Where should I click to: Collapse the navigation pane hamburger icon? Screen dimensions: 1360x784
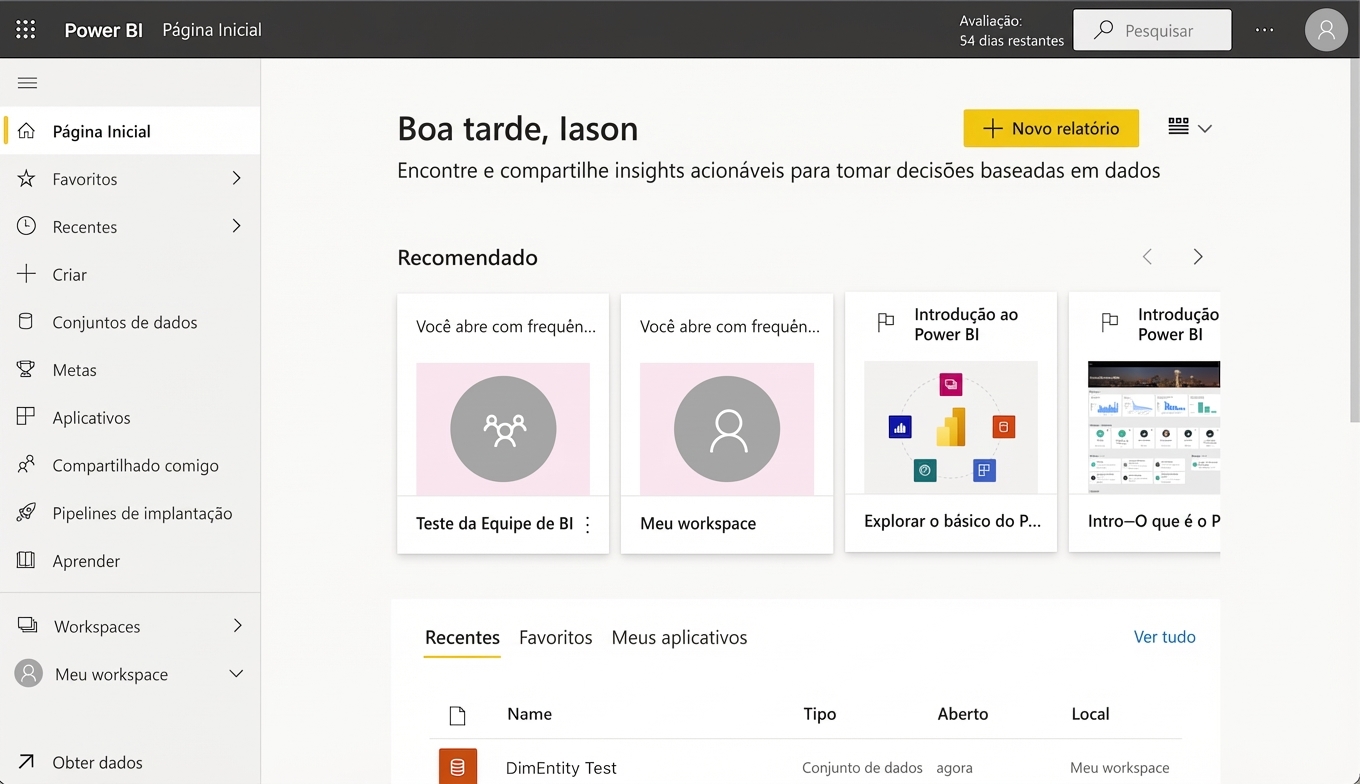tap(27, 83)
